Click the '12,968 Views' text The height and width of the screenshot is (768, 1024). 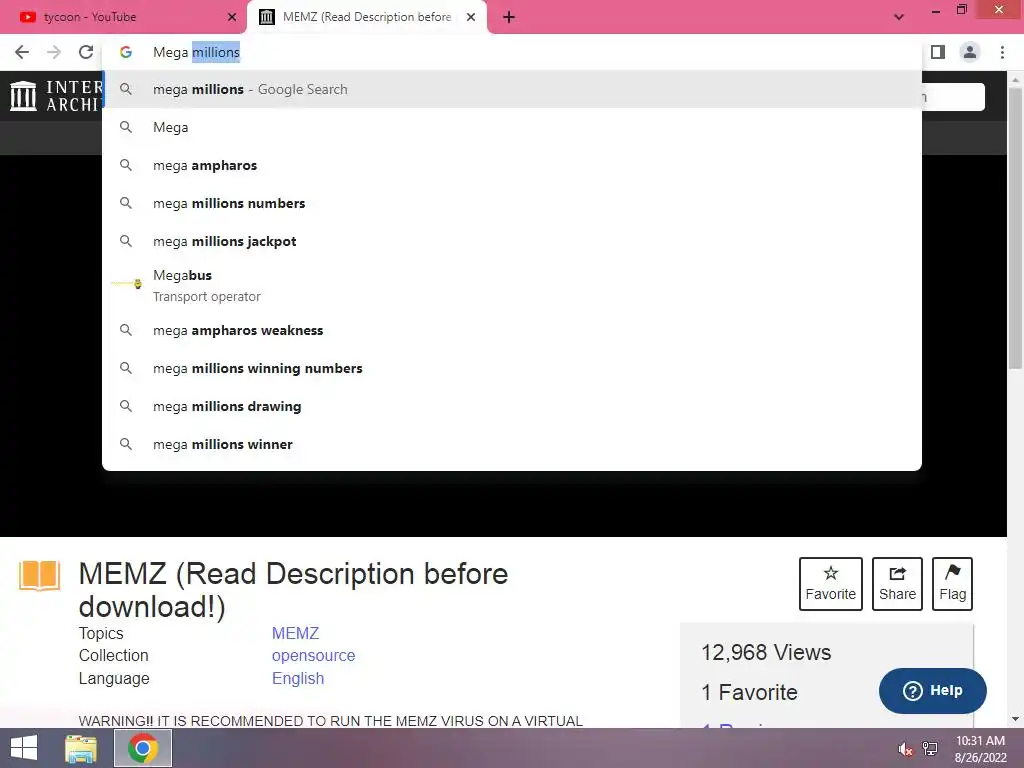point(766,652)
